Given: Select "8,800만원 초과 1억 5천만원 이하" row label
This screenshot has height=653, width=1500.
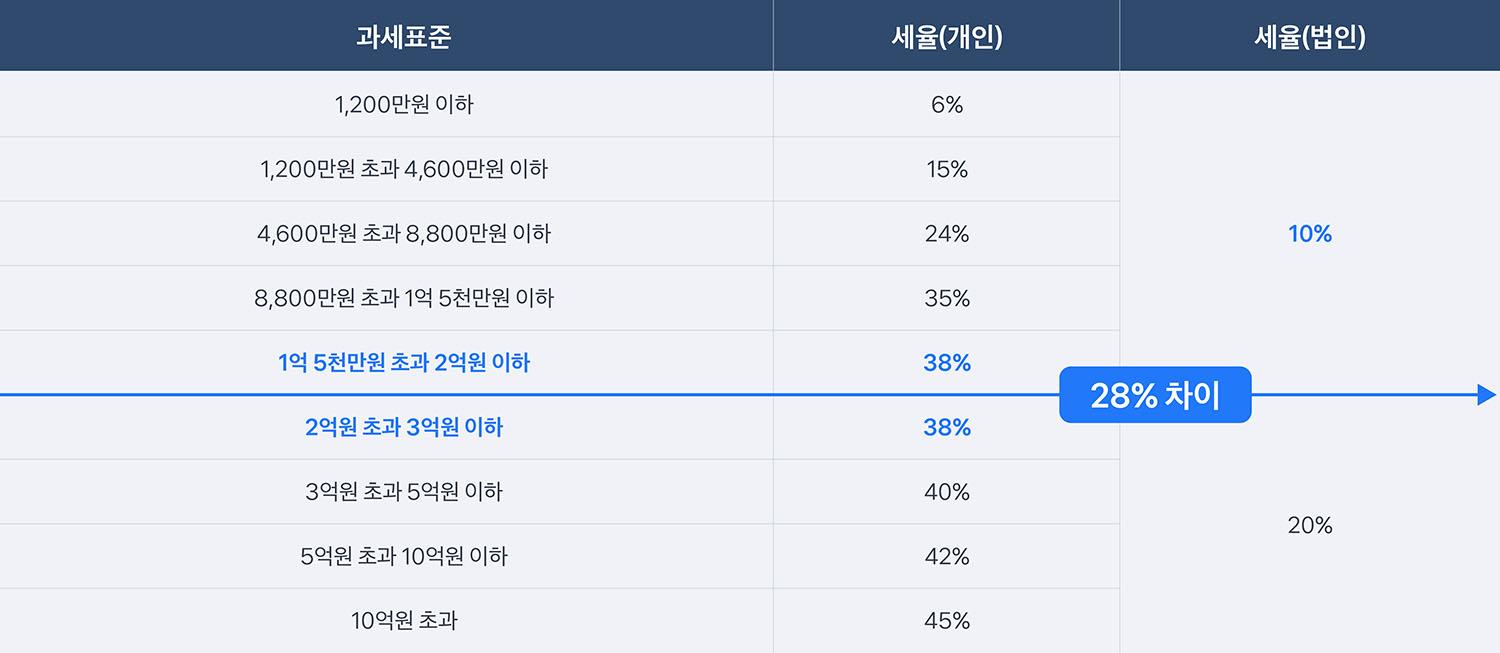Looking at the screenshot, I should [404, 298].
